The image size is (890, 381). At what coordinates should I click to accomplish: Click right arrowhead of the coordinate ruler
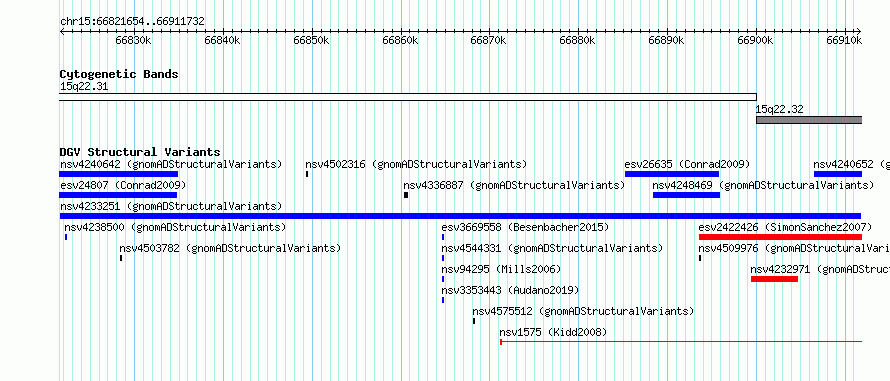(x=859, y=32)
